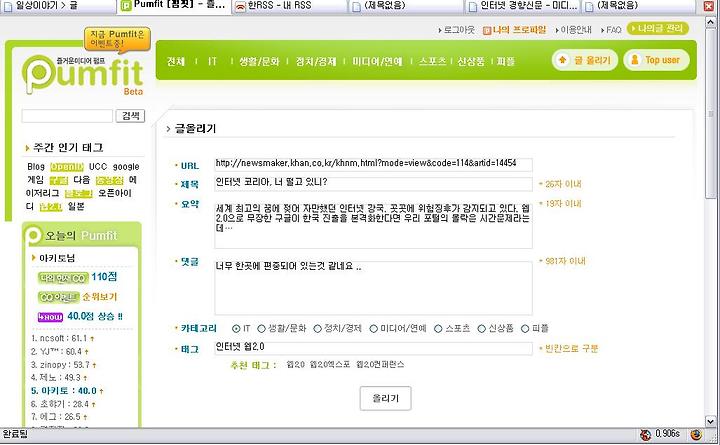Click the Top user button
The width and height of the screenshot is (720, 445).
click(657, 60)
